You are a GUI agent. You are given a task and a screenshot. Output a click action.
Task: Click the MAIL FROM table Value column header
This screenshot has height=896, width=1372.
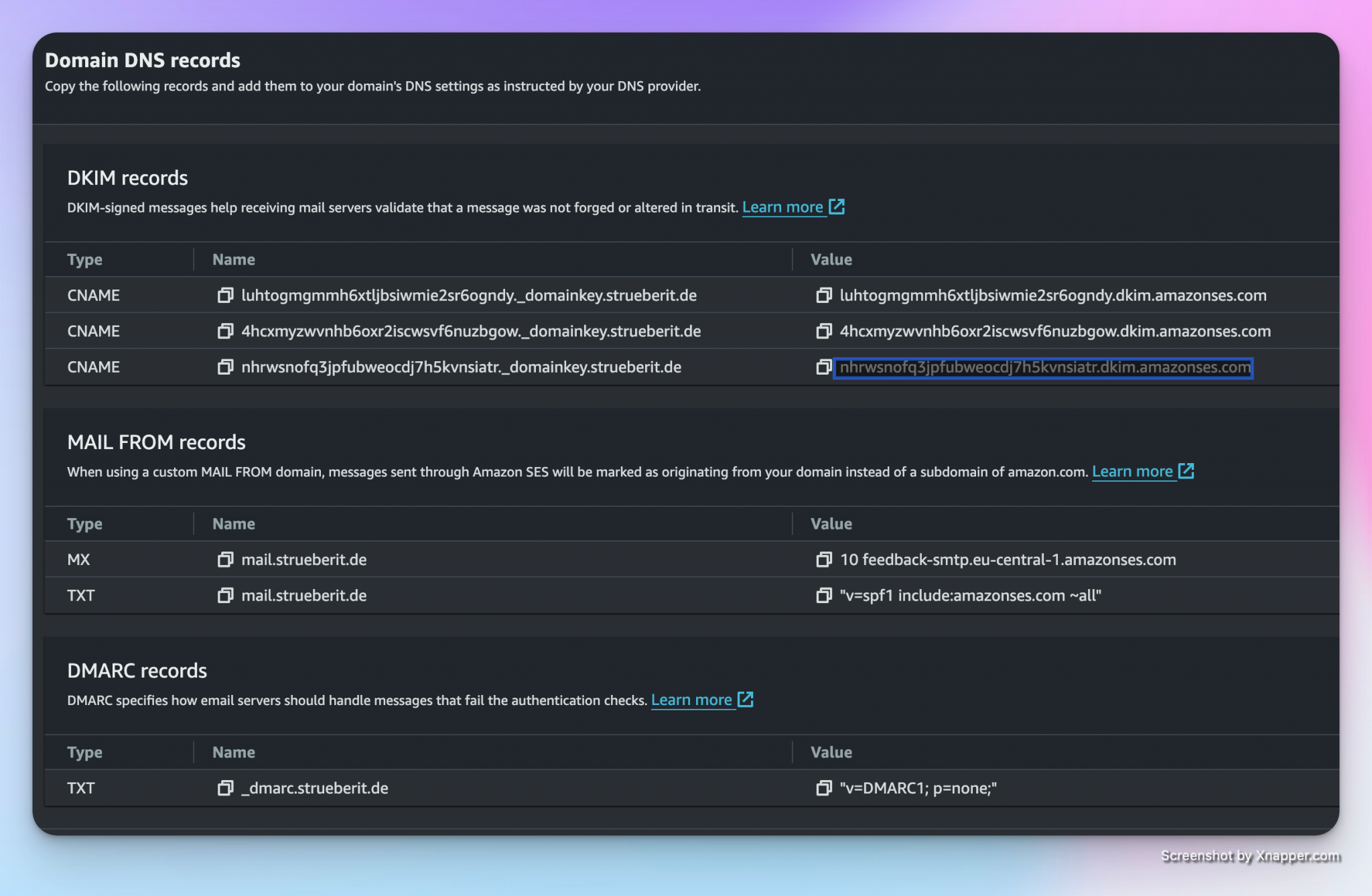tap(831, 524)
